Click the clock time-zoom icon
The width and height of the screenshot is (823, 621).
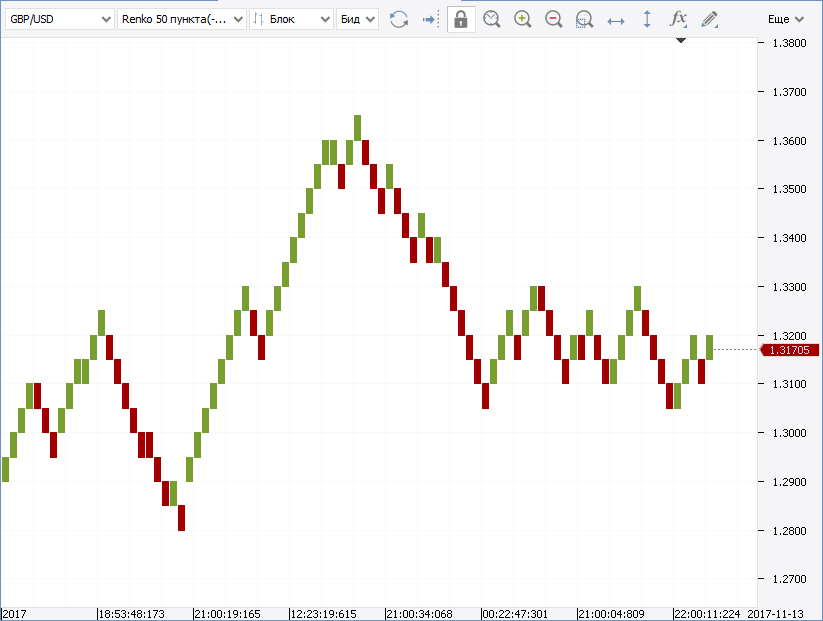[x=491, y=19]
